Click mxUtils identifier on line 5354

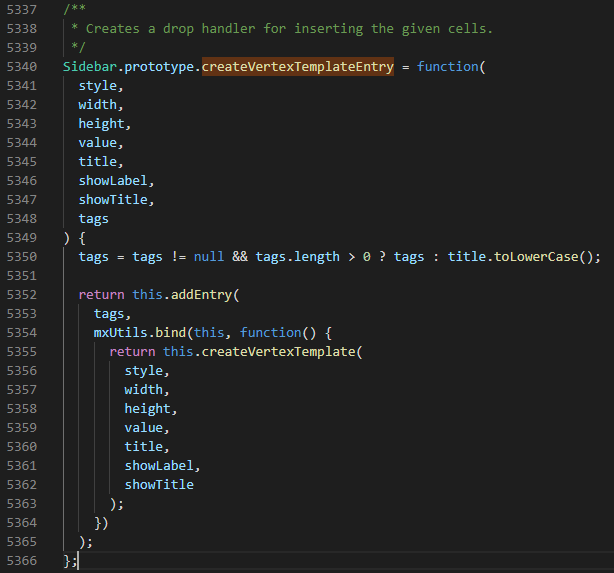121,333
